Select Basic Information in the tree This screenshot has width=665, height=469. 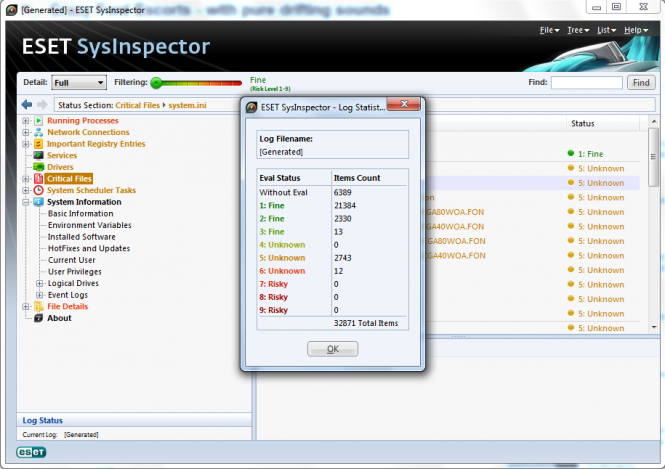(x=81, y=214)
